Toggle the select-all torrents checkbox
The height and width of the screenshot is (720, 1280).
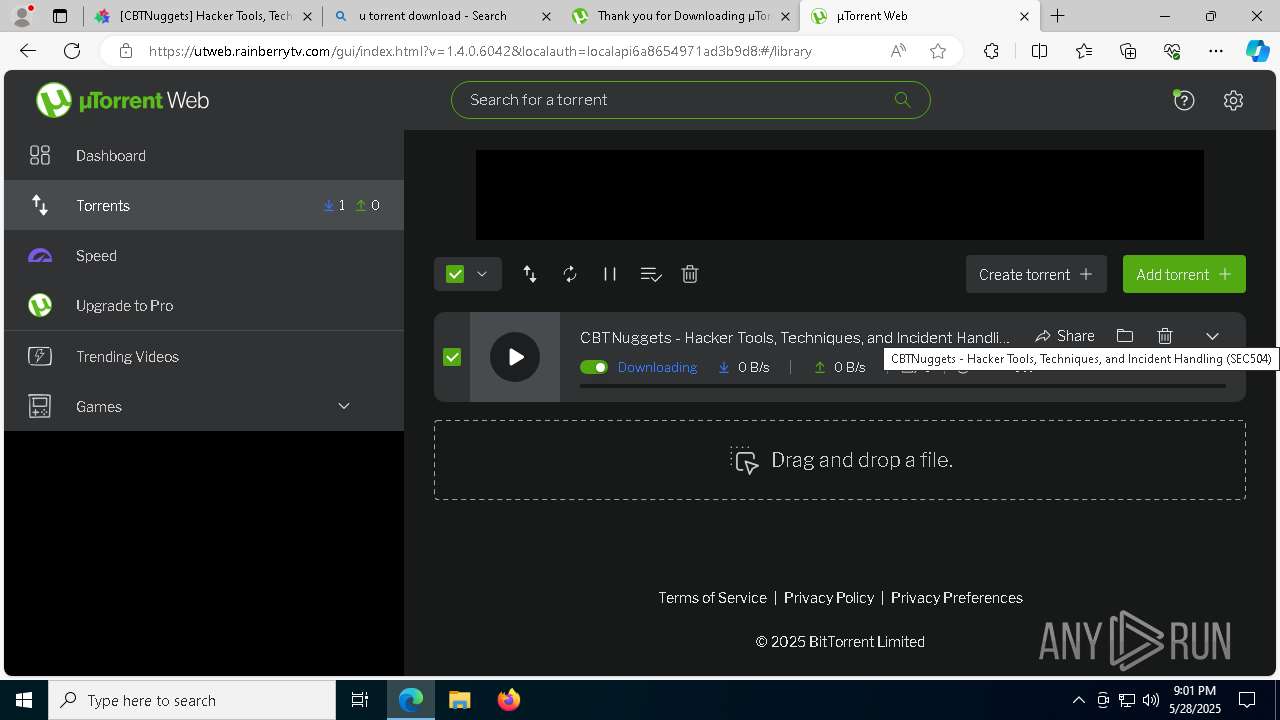[455, 274]
